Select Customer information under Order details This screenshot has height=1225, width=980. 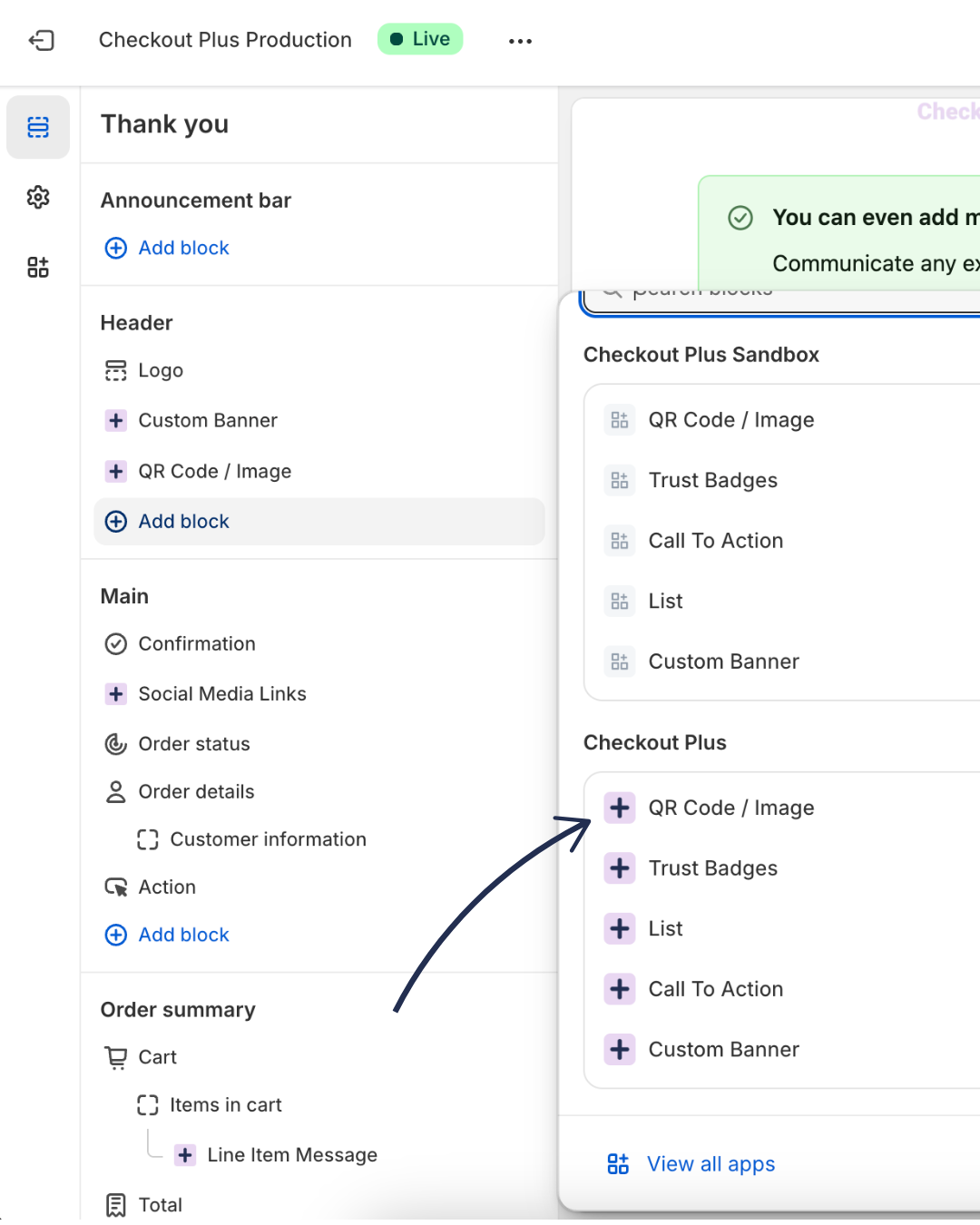coord(268,839)
